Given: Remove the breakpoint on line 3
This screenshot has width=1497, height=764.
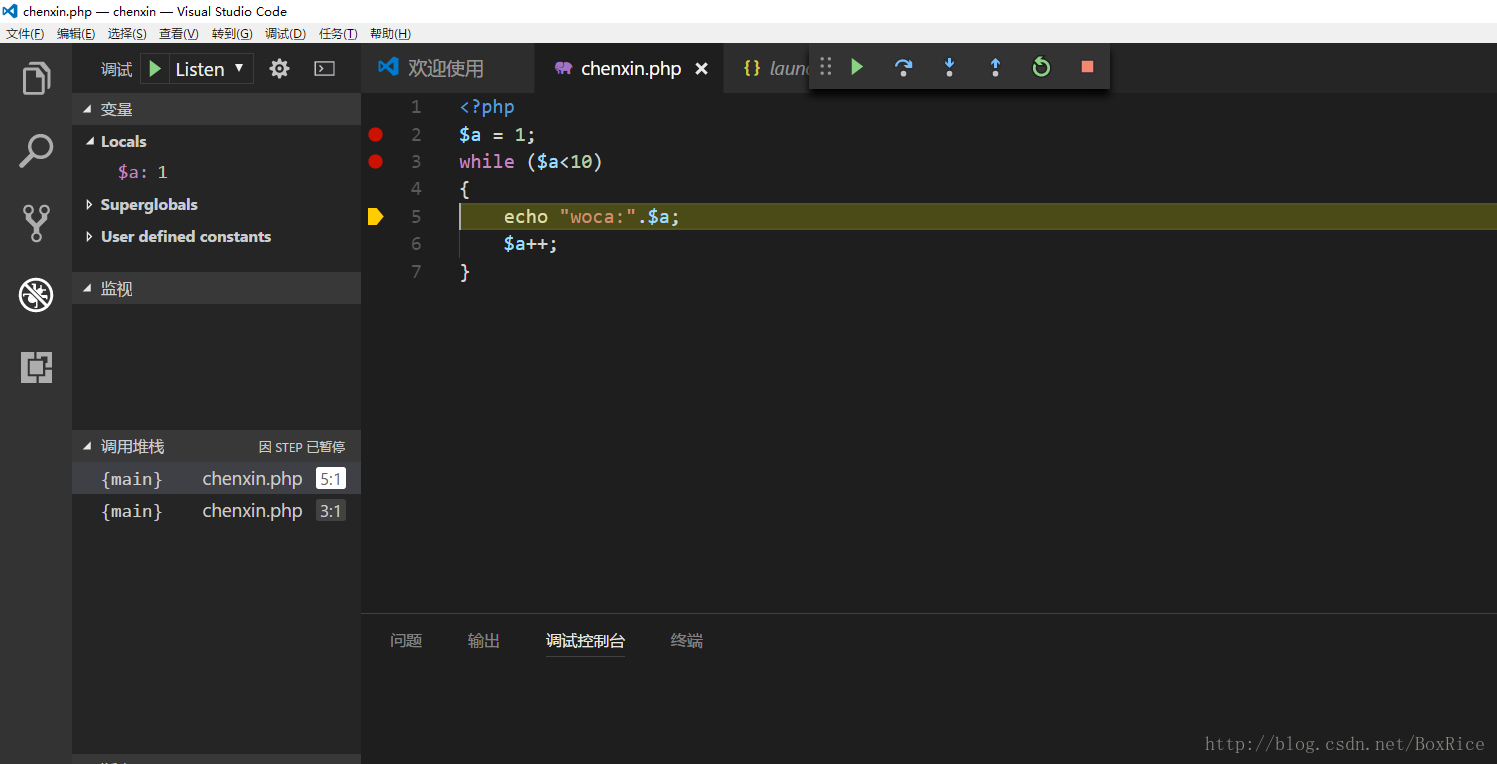Looking at the screenshot, I should [376, 161].
